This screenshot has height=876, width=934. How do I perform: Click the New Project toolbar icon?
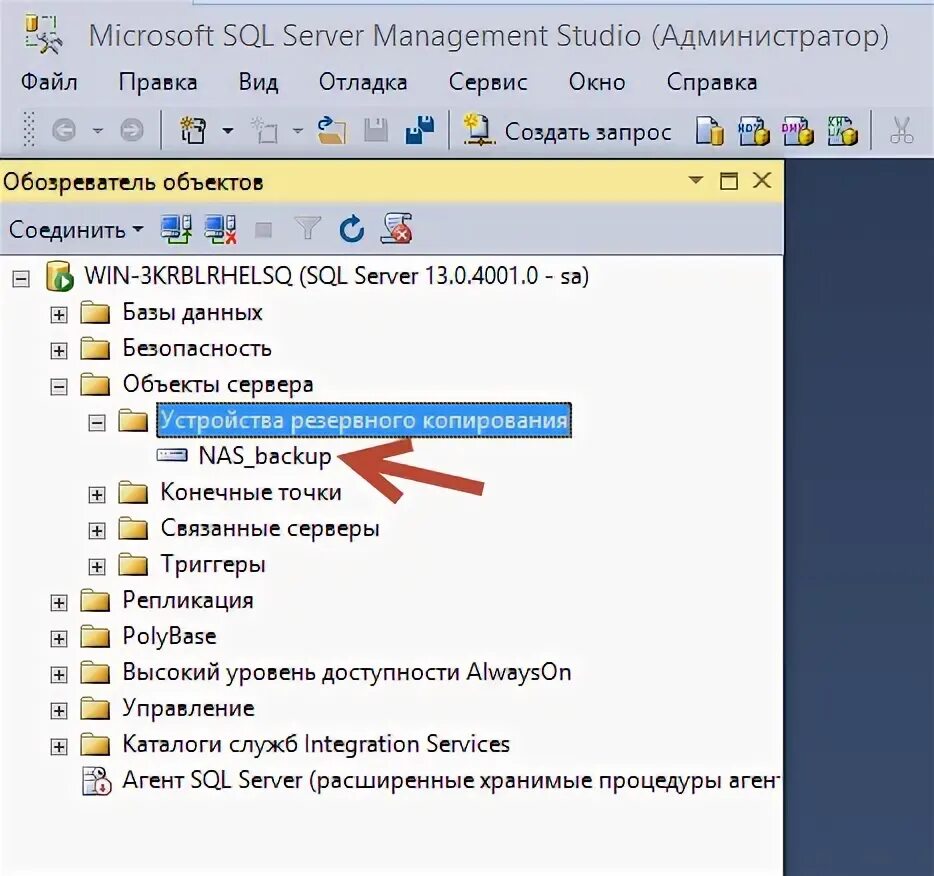pos(193,130)
